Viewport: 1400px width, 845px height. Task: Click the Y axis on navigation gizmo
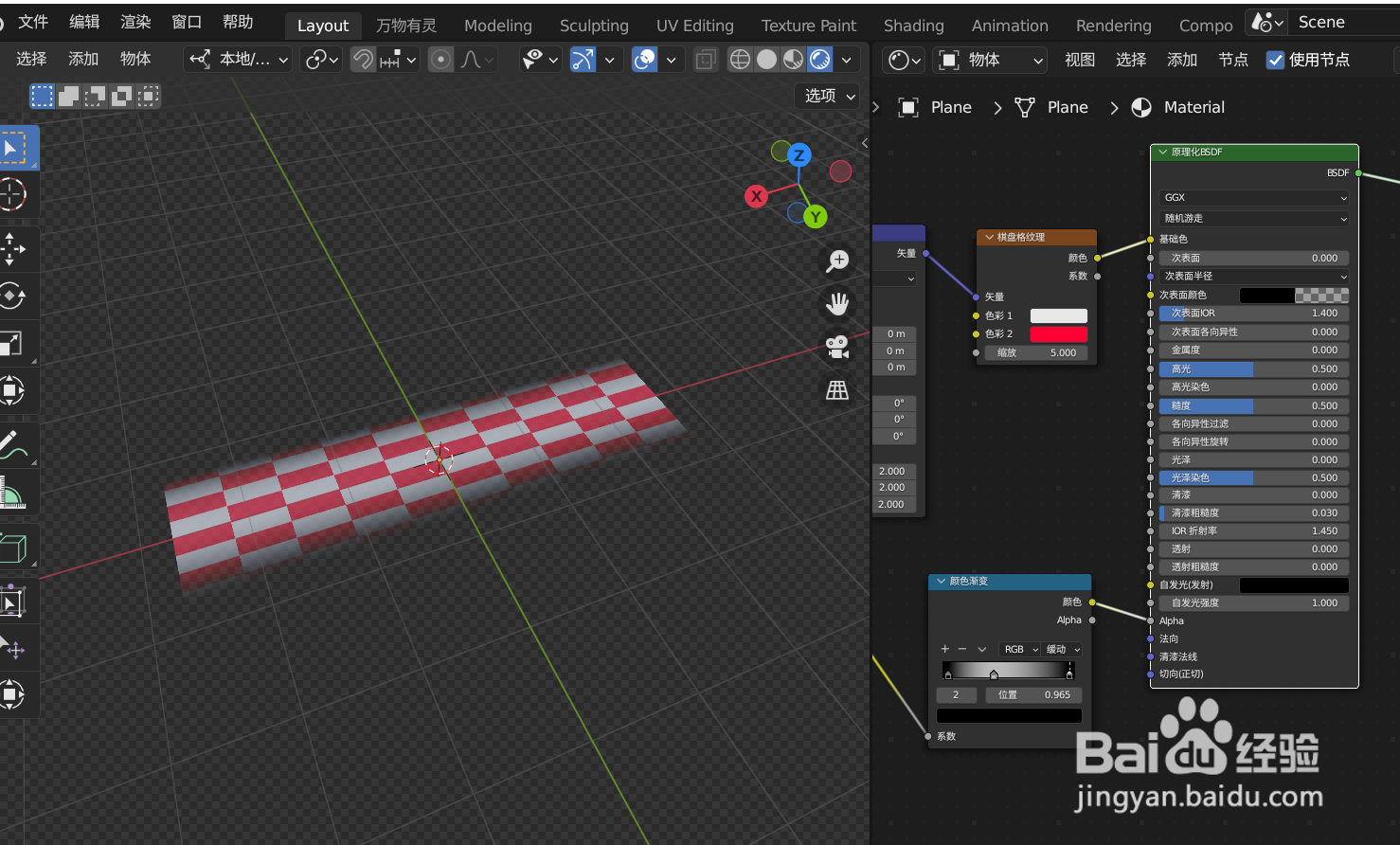coord(816,217)
